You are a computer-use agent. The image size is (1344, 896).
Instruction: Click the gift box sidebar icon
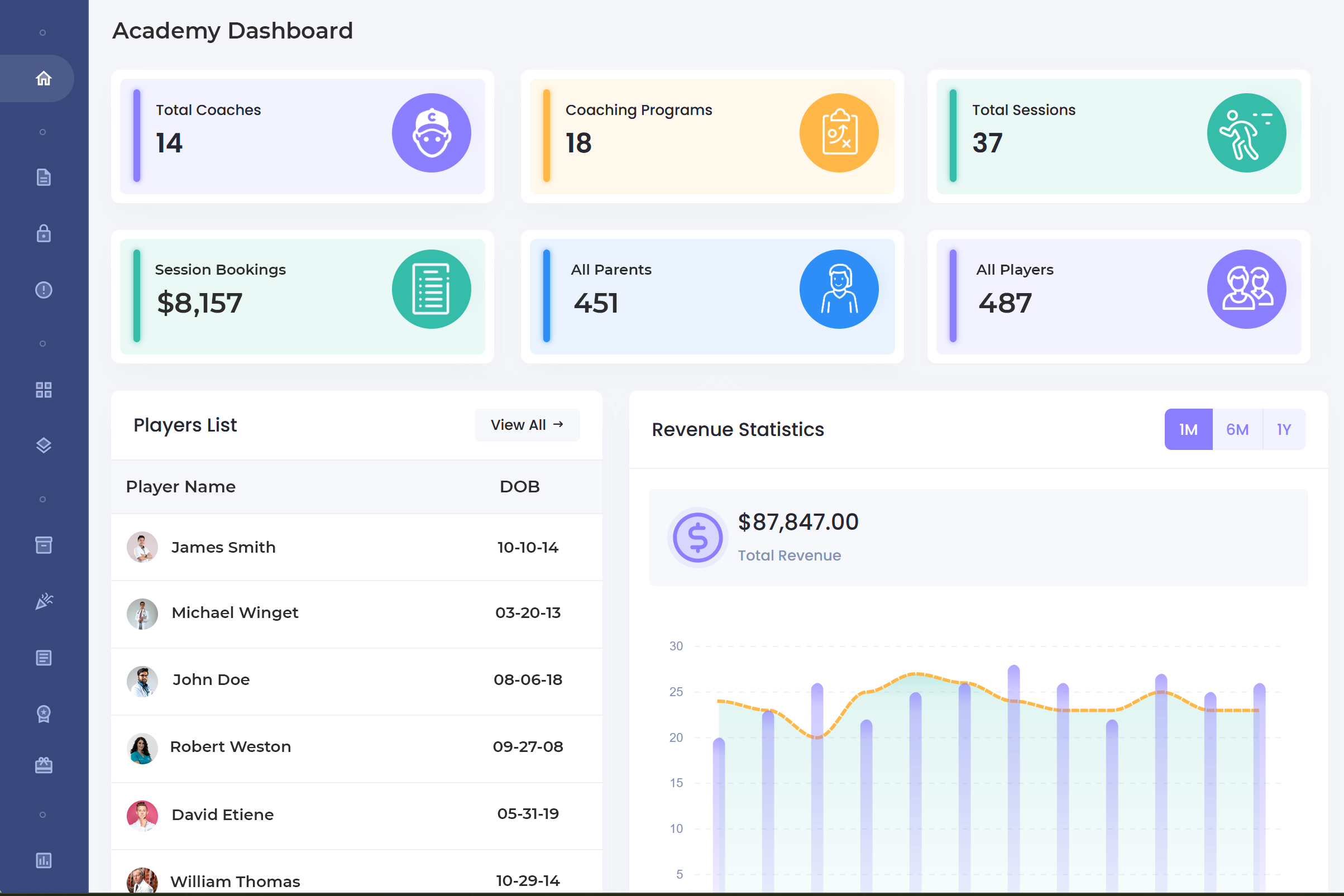(x=44, y=765)
